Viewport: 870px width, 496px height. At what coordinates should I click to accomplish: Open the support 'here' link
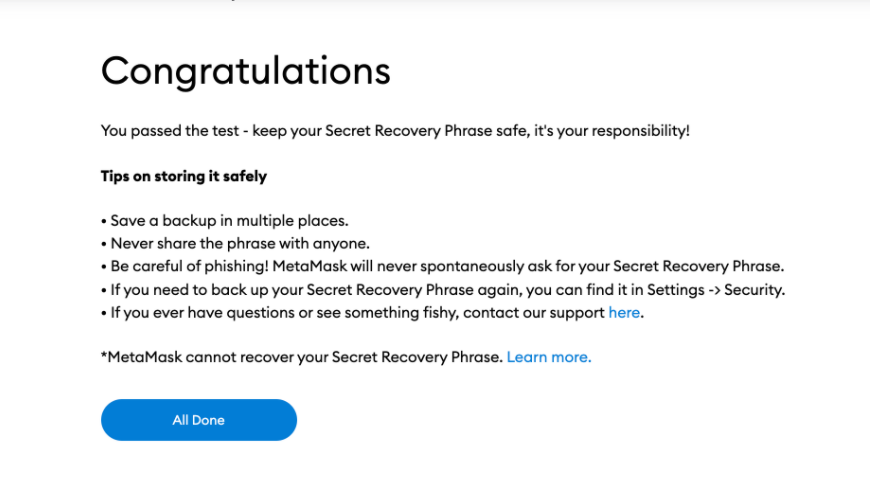tap(624, 312)
